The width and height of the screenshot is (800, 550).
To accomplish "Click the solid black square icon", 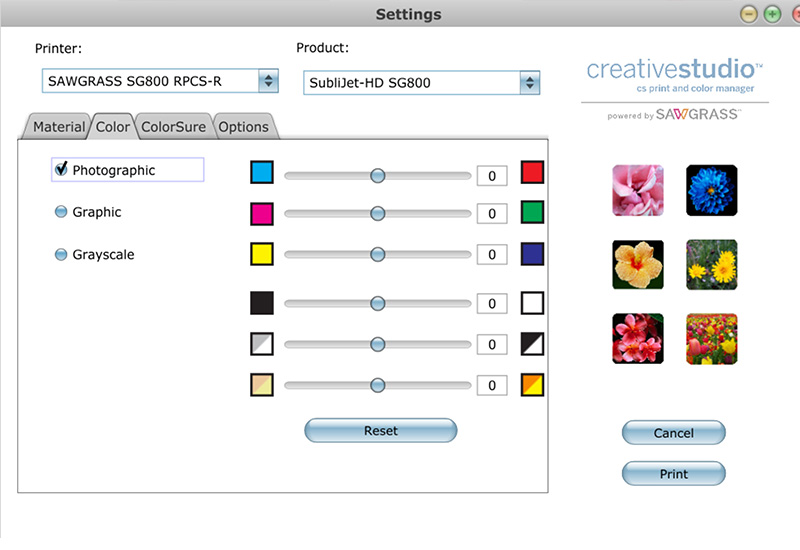I will [261, 303].
